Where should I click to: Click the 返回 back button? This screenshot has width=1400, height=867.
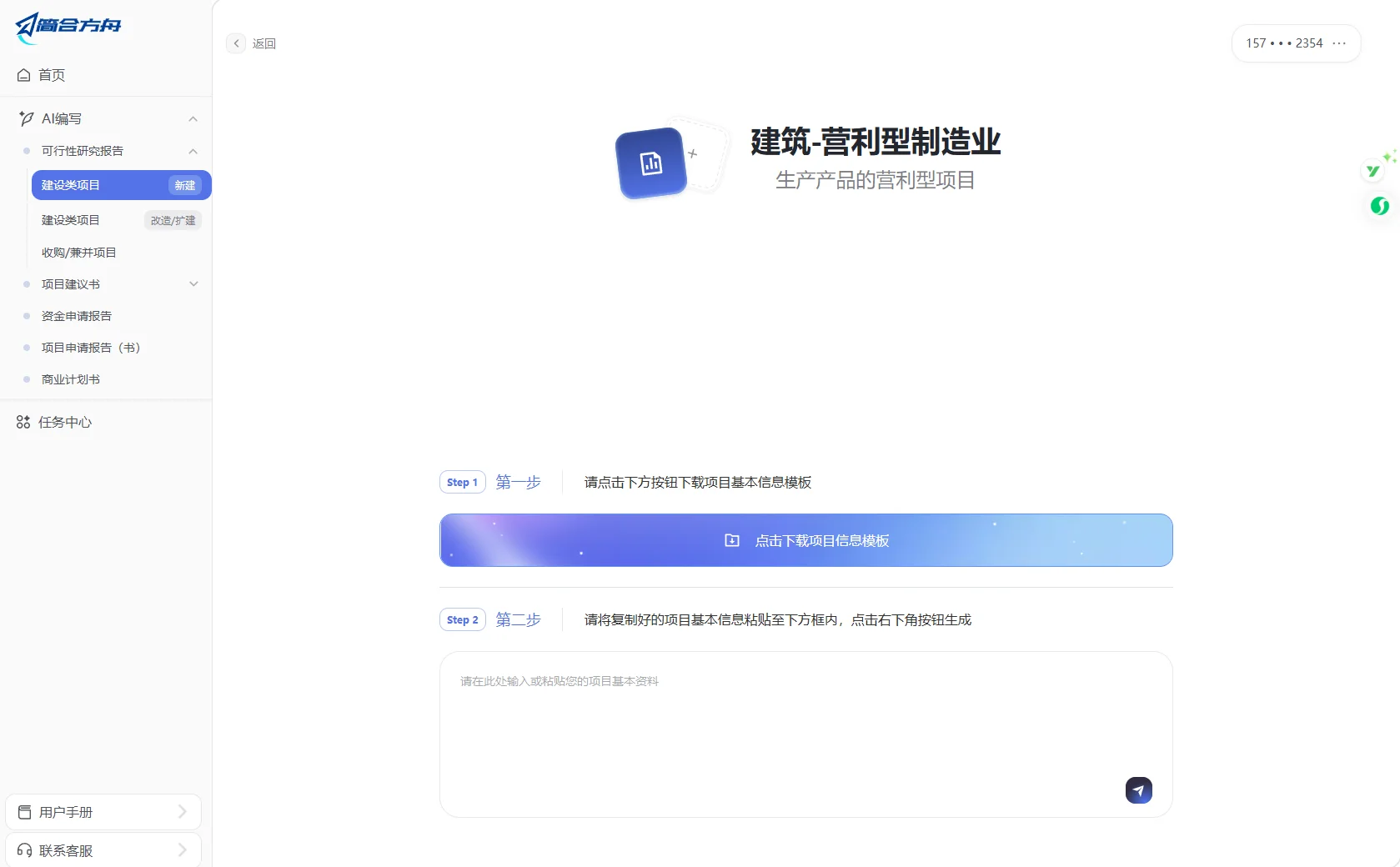coord(253,43)
